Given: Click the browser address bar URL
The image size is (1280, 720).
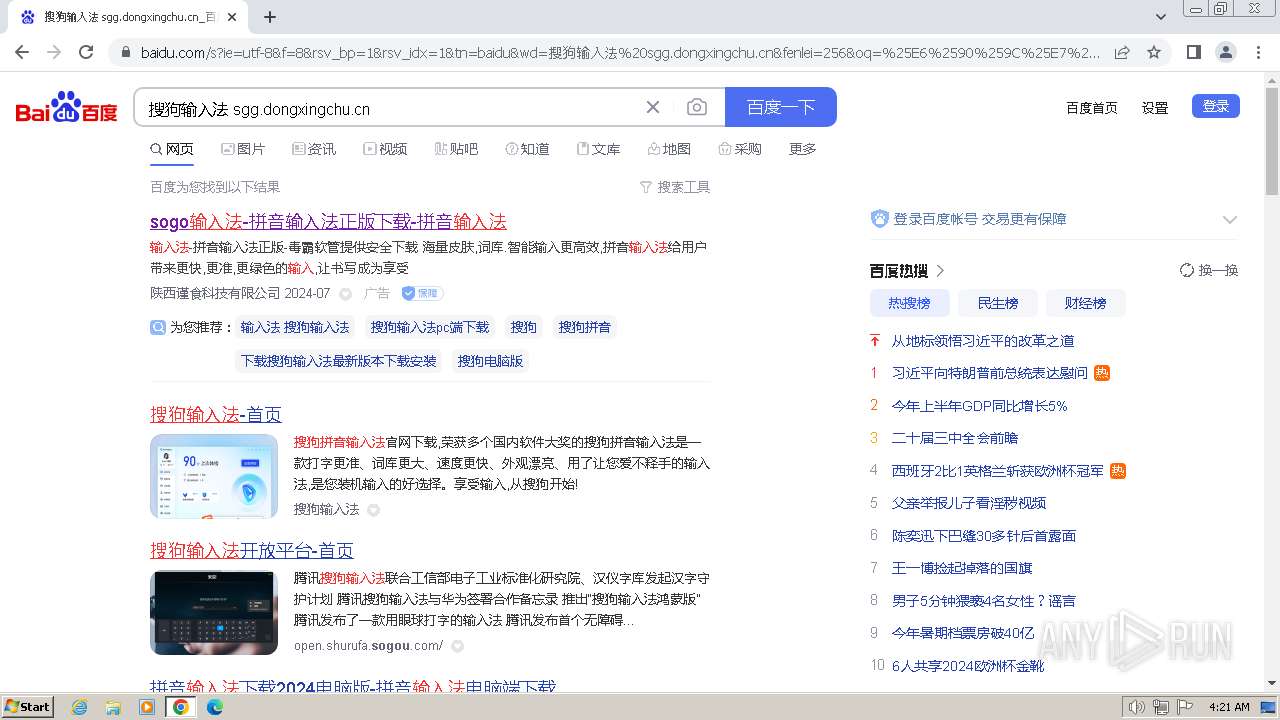Looking at the screenshot, I should click(620, 52).
